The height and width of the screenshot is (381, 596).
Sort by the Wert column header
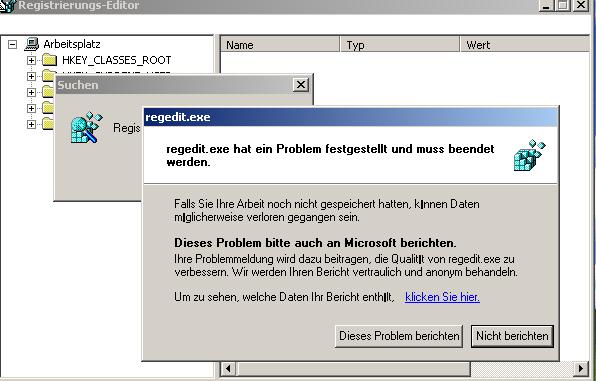click(525, 45)
